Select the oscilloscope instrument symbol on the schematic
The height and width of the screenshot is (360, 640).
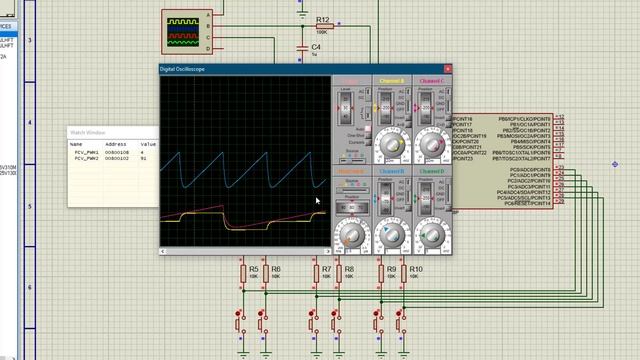[x=187, y=32]
